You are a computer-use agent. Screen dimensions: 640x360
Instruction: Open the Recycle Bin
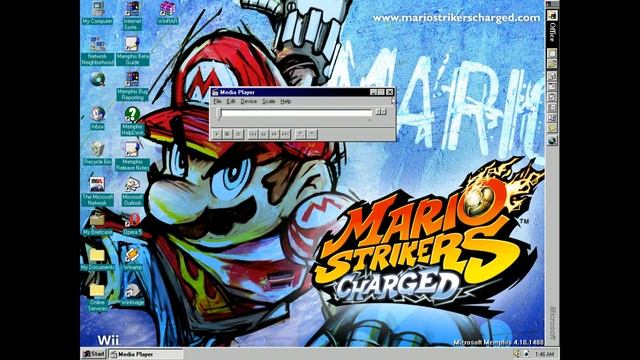[98, 153]
